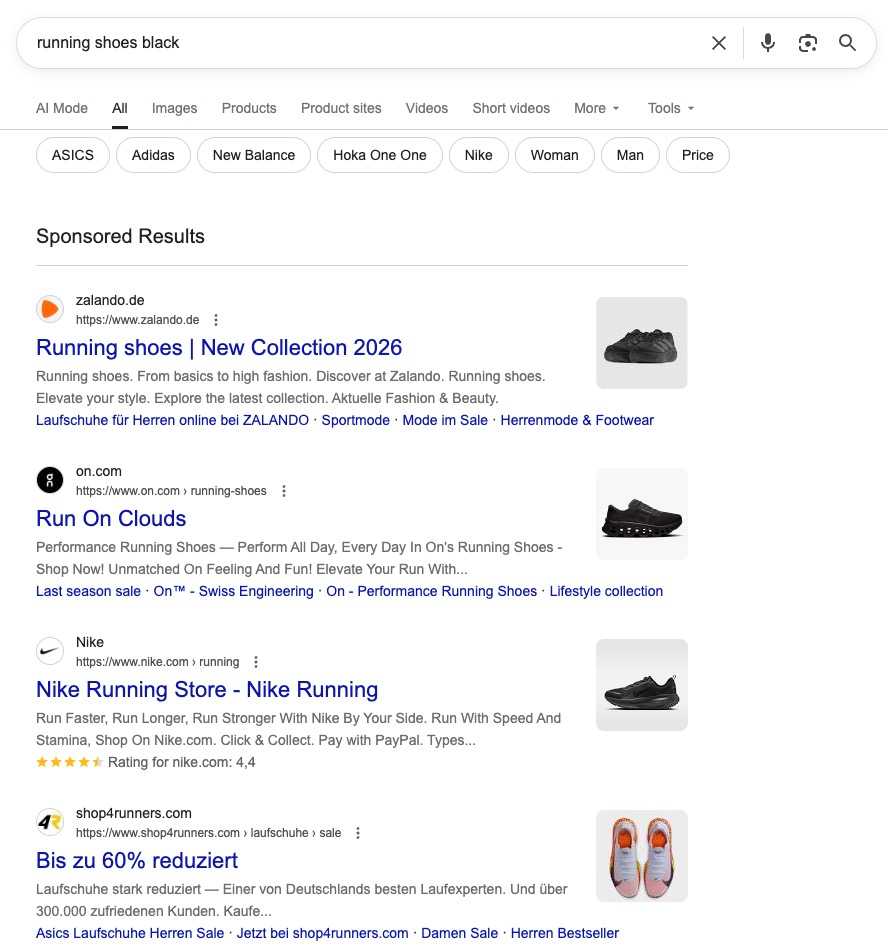
Task: Click the 'Sponsored Results' heading
Action: click(120, 236)
